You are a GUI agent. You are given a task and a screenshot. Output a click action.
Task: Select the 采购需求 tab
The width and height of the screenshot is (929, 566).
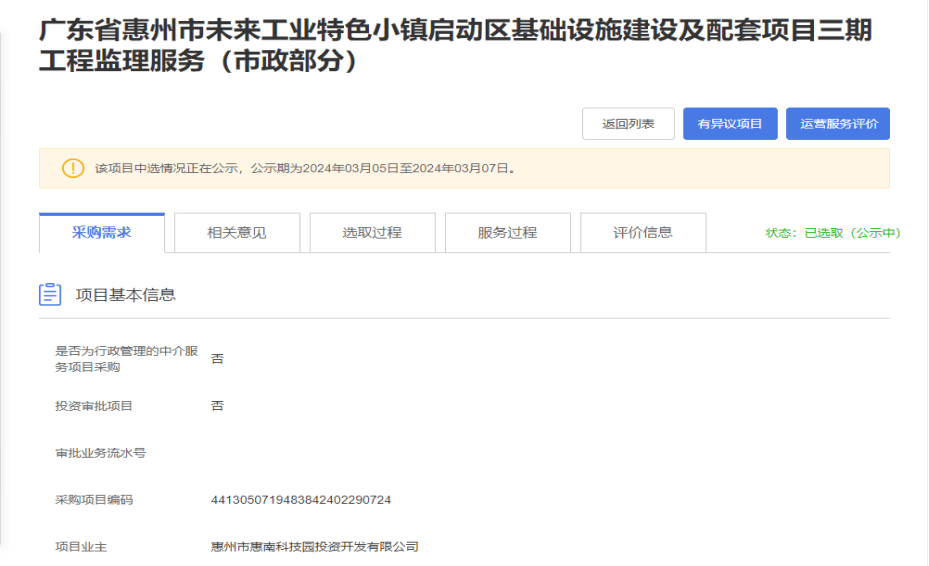pos(101,232)
